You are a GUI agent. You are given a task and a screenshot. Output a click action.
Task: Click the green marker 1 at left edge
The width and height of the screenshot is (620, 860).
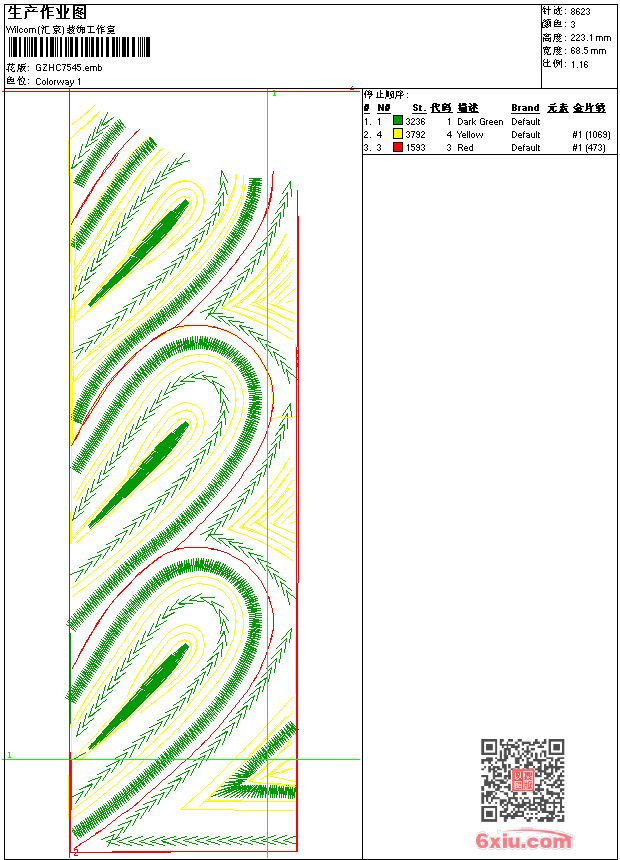pos(9,755)
